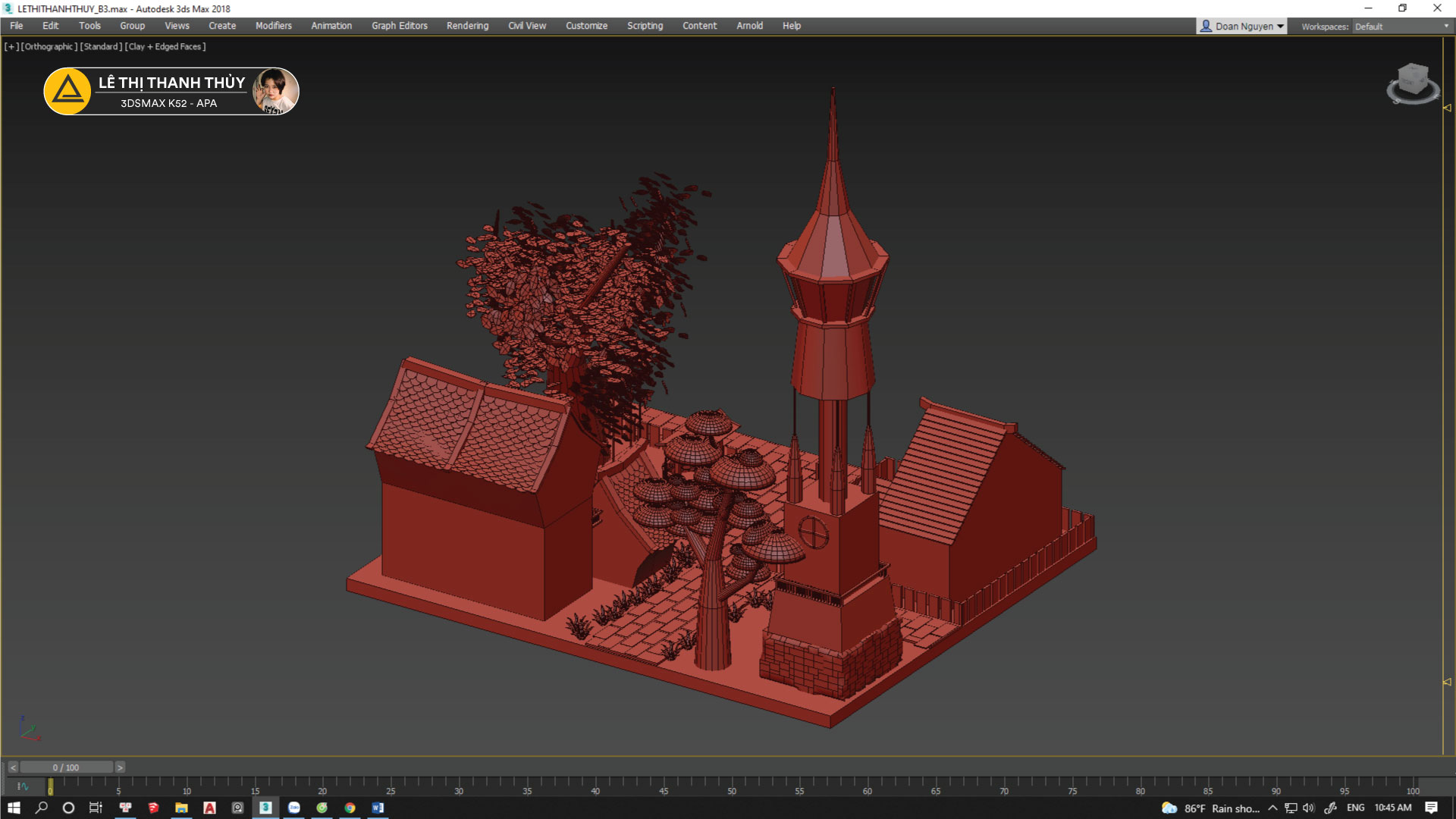This screenshot has width=1456, height=819.
Task: Open Google Chrome from taskbar
Action: 350,808
